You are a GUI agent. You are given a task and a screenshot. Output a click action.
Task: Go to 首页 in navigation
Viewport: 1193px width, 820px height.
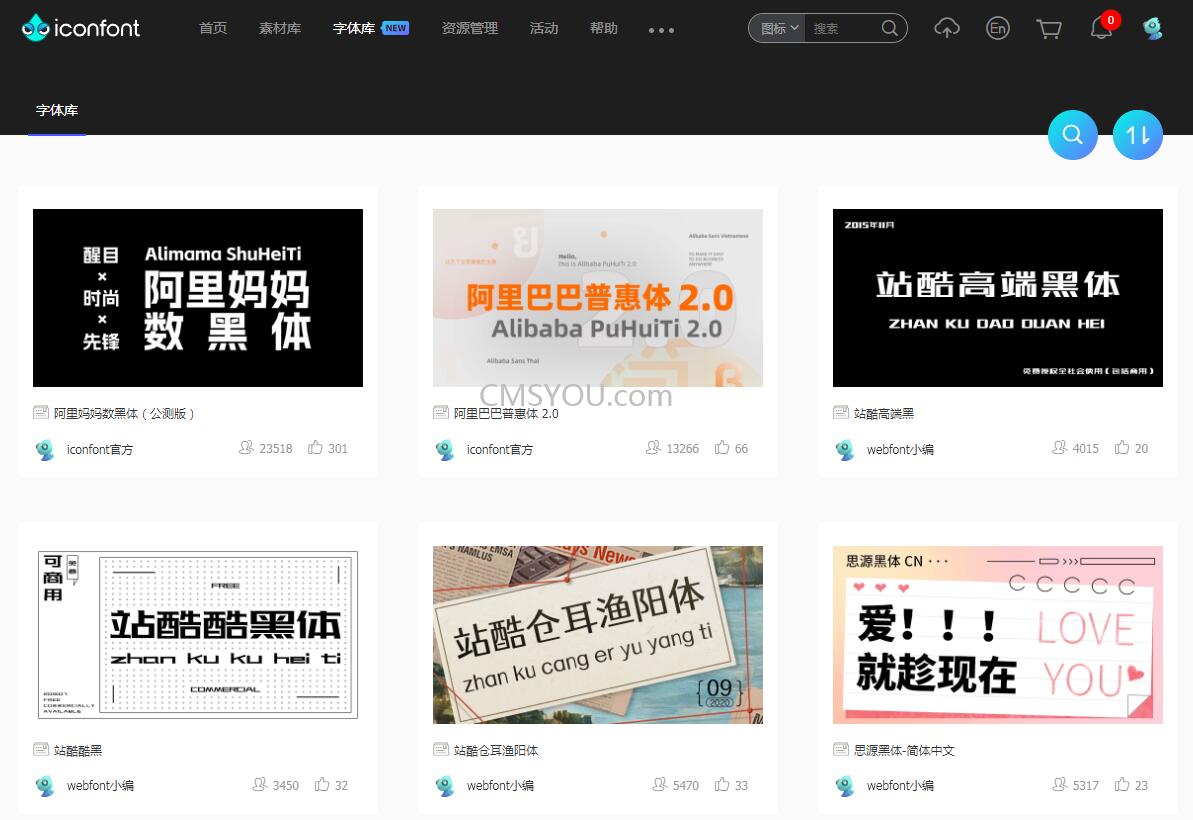click(213, 28)
